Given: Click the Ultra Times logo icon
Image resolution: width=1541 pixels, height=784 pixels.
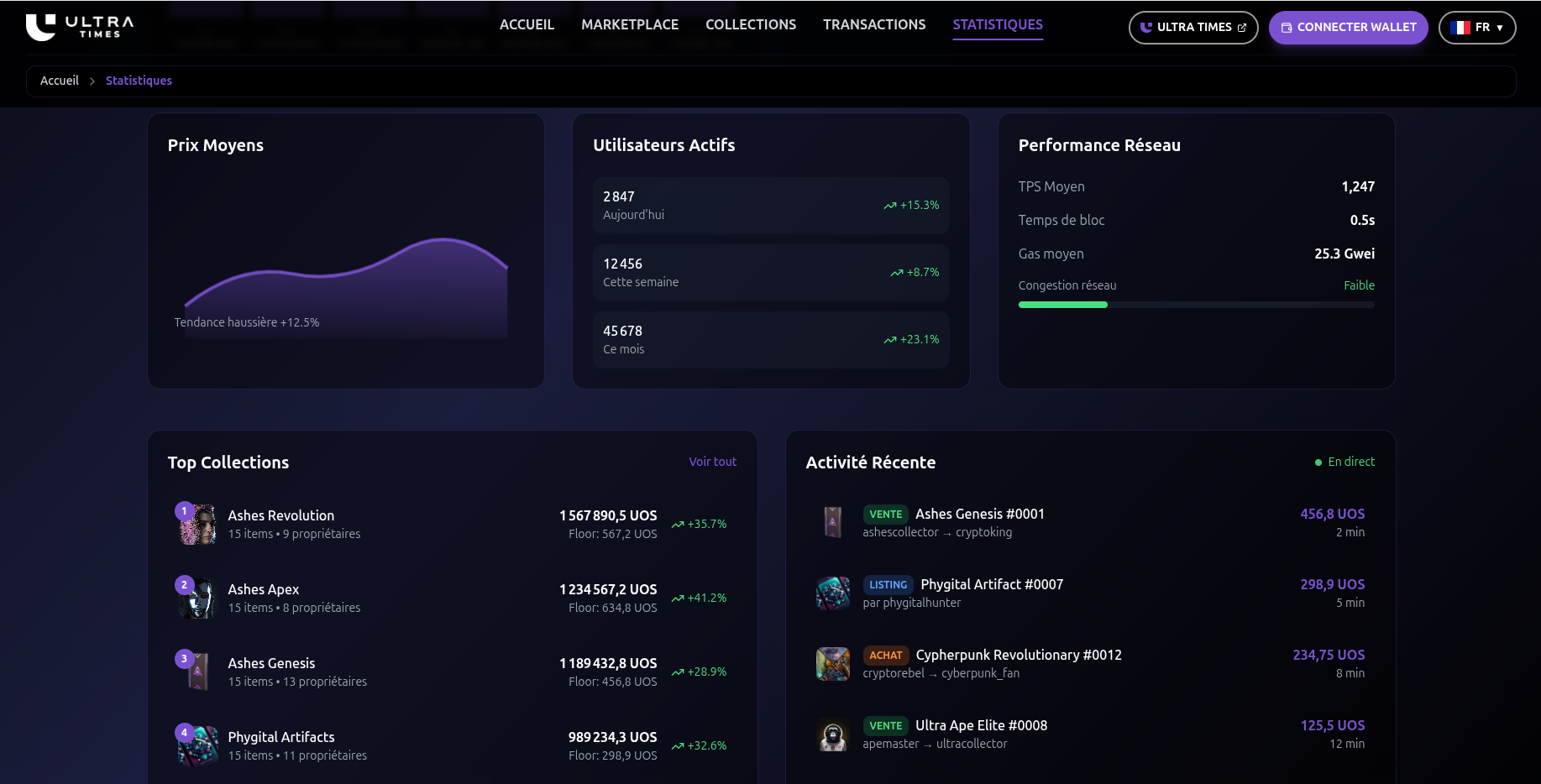Looking at the screenshot, I should [x=39, y=25].
